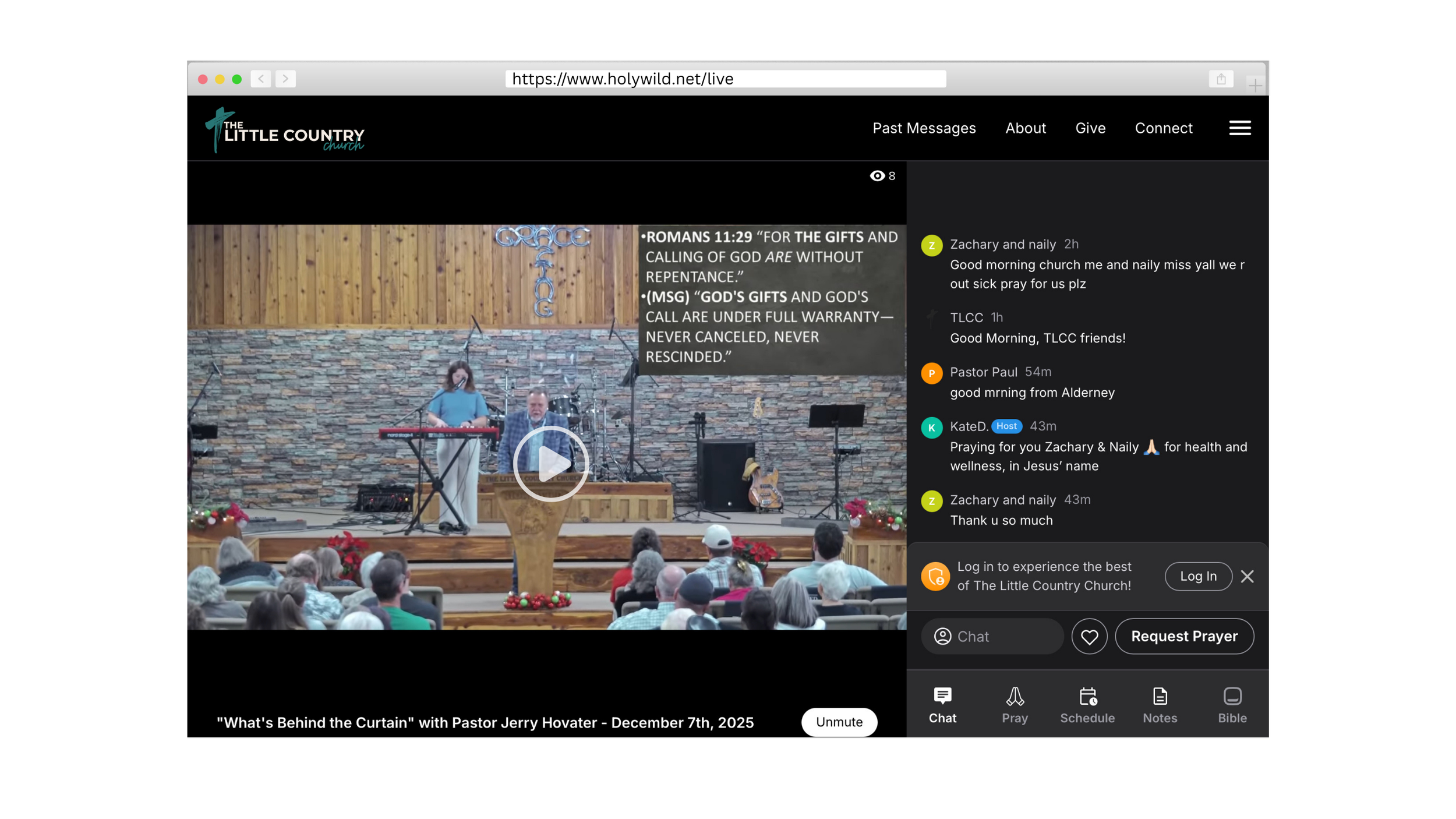1456x819 pixels.
Task: Open the Schedule tab icon
Action: [1087, 697]
